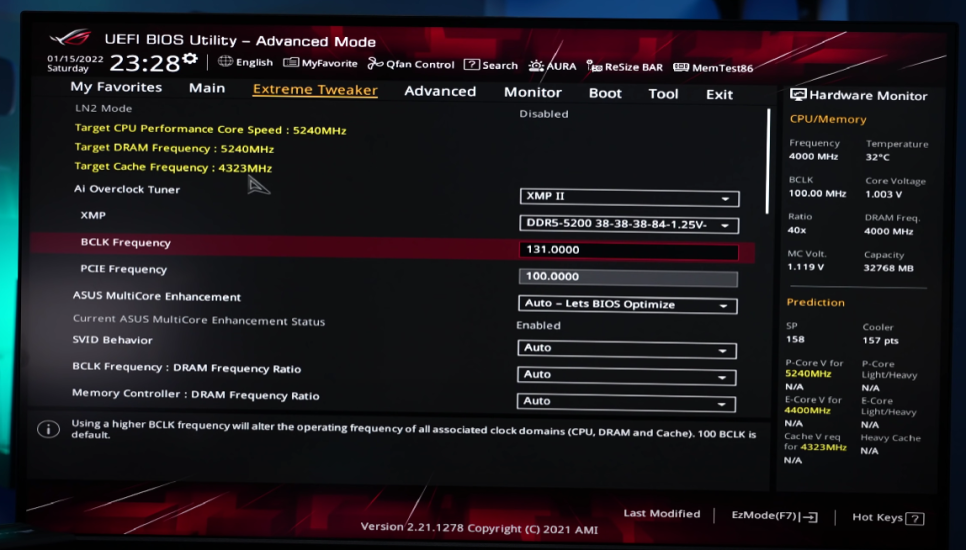This screenshot has height=550, width=966.
Task: Open the Ai Overclock Tuner dropdown
Action: pyautogui.click(x=629, y=197)
